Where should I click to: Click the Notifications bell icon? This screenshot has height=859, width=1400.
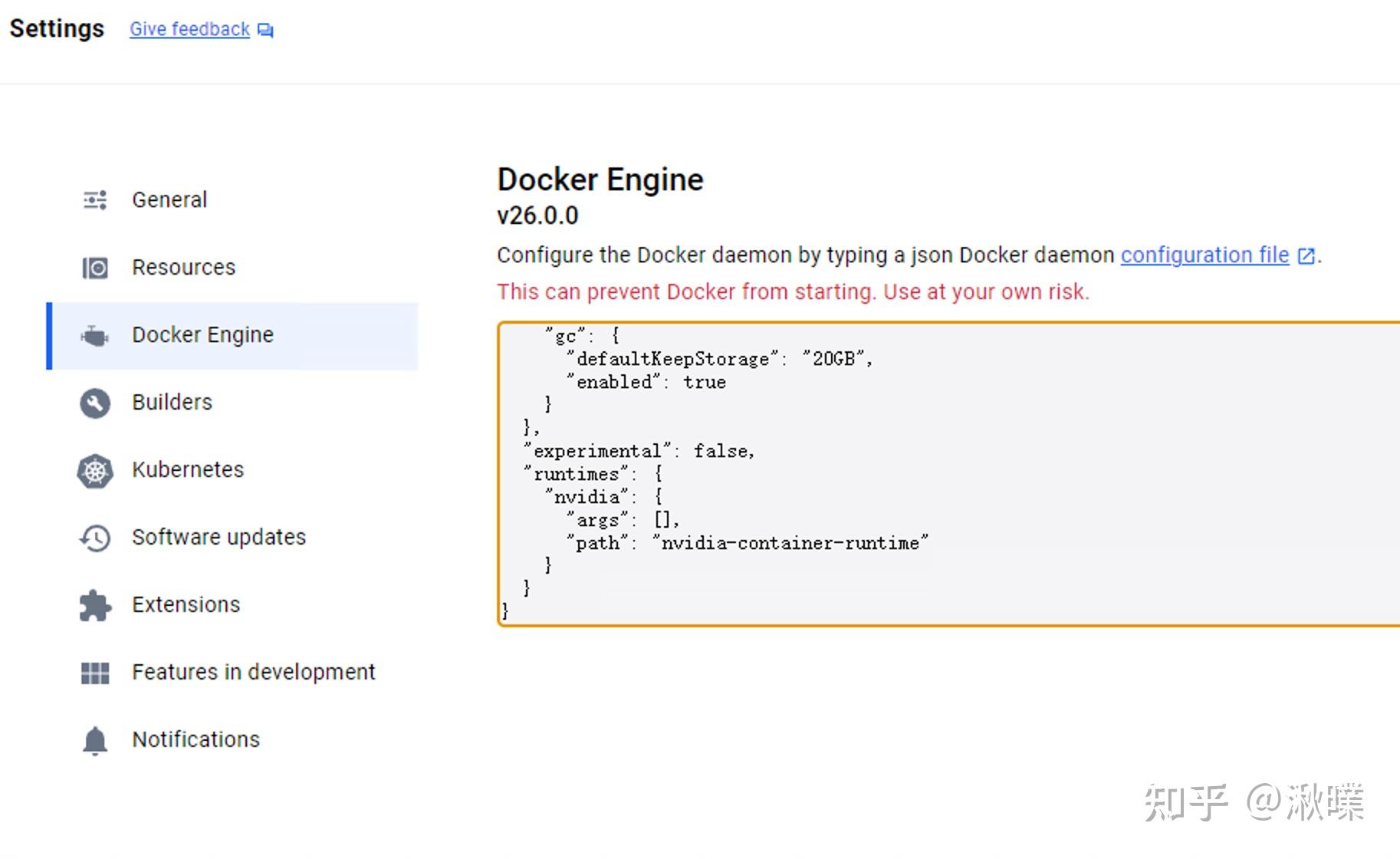click(x=95, y=740)
